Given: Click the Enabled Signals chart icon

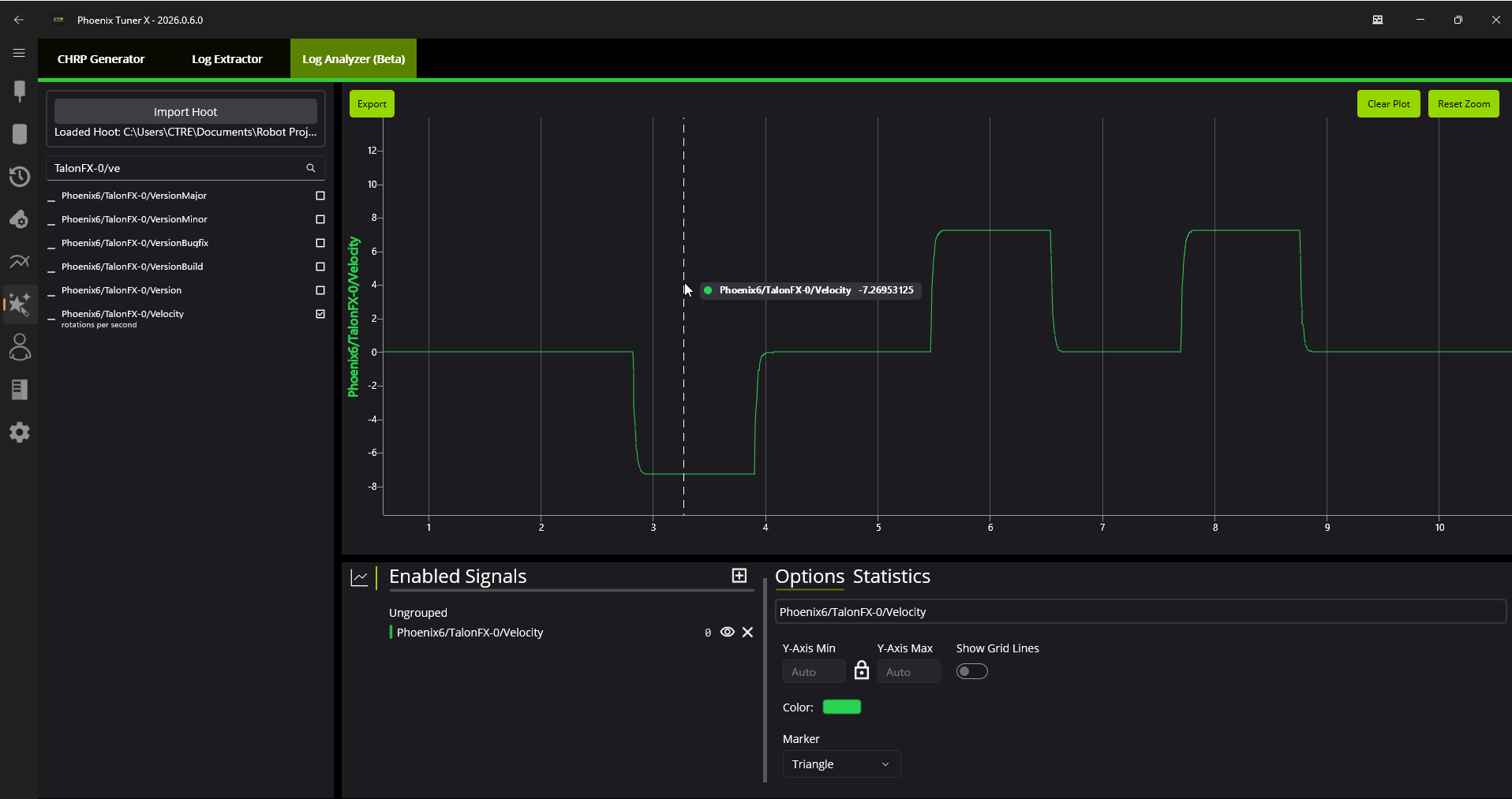Looking at the screenshot, I should (x=359, y=577).
